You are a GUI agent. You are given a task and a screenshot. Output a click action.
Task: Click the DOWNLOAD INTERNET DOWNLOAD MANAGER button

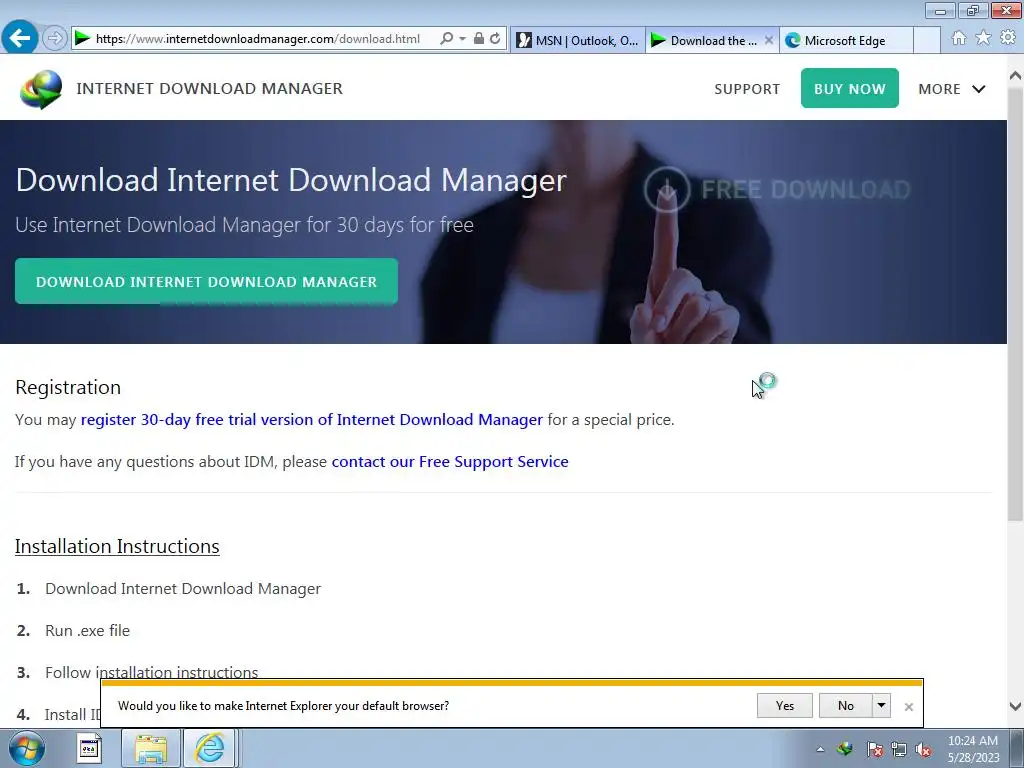[x=206, y=281]
